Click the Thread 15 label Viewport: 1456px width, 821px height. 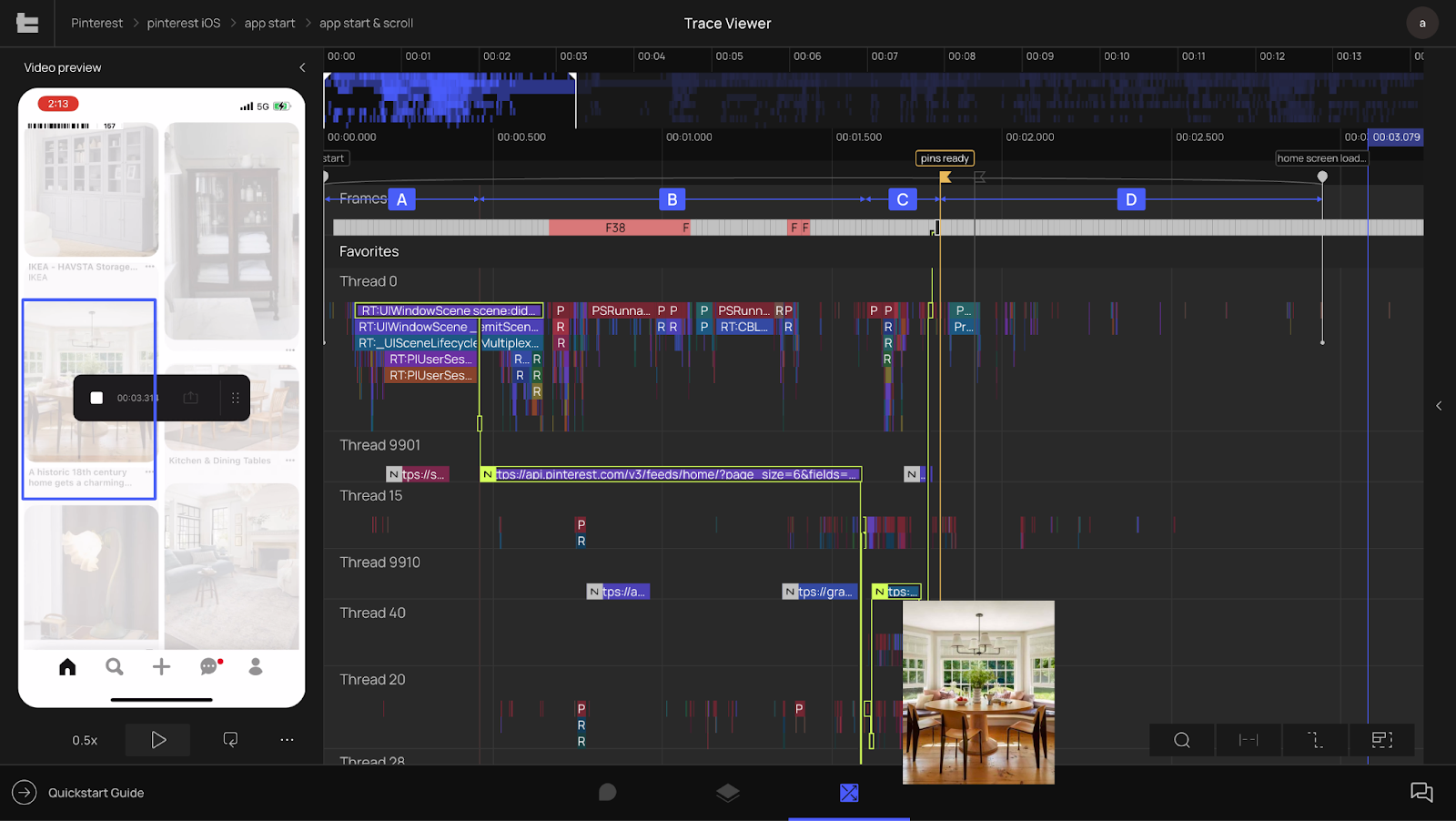pos(370,496)
